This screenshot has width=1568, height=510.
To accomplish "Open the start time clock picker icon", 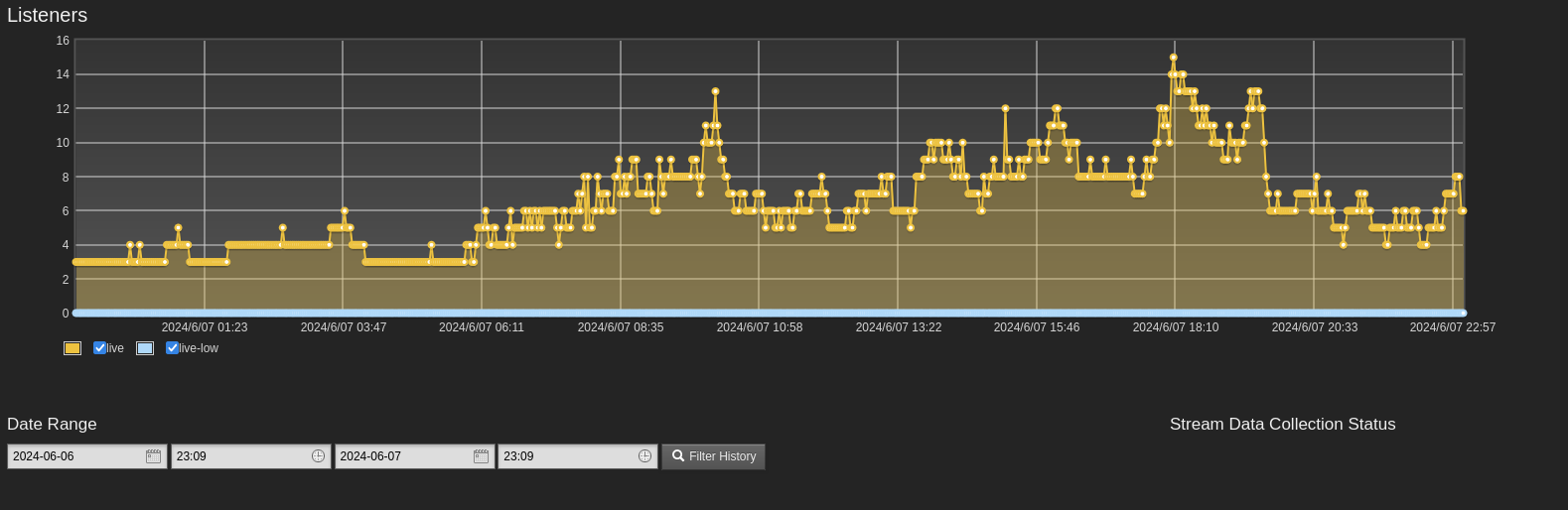I will pyautogui.click(x=318, y=456).
